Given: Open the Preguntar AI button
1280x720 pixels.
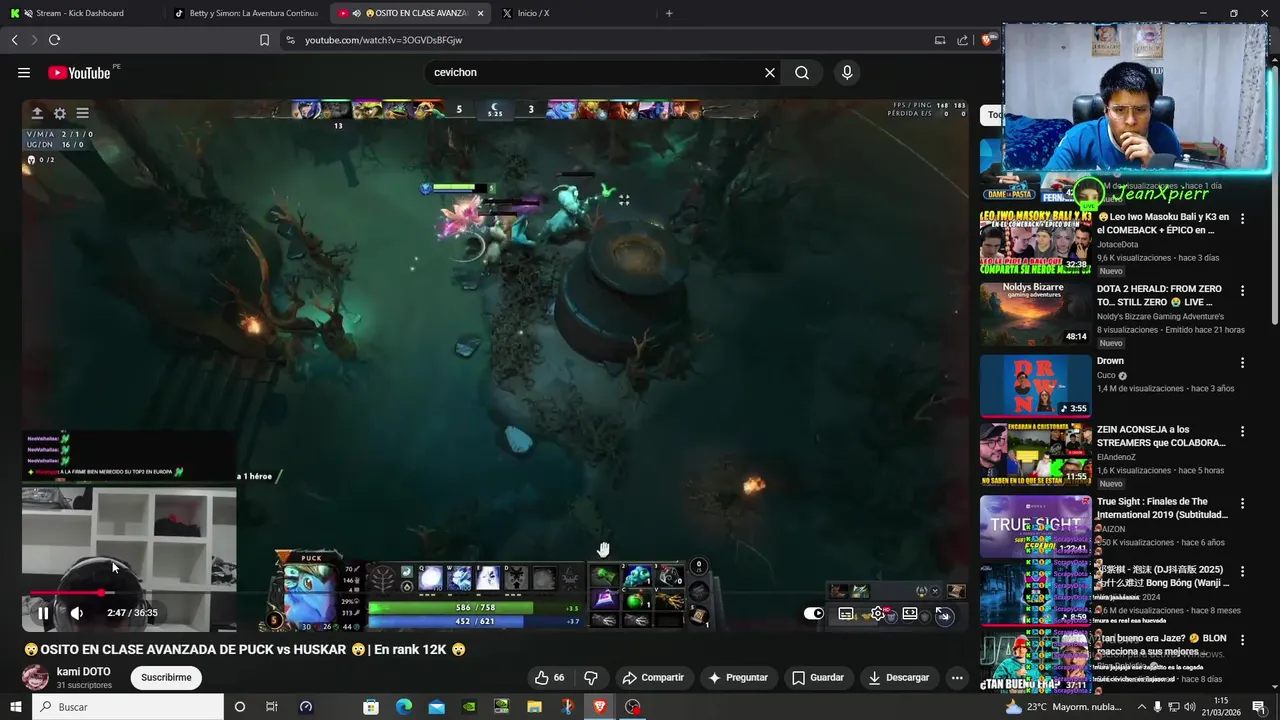Looking at the screenshot, I should click(738, 677).
